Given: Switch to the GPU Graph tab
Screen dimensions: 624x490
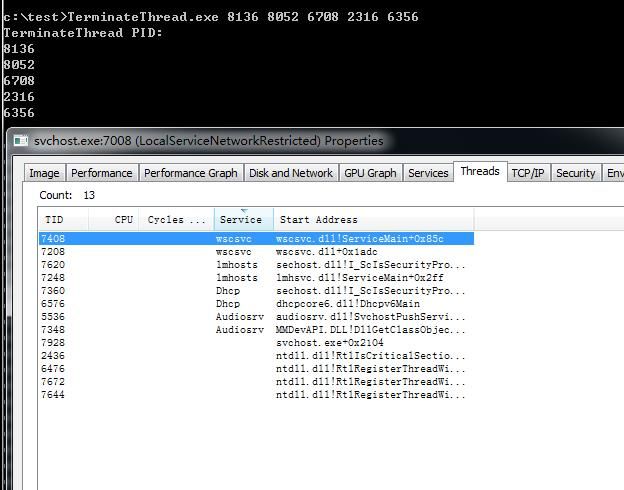Looking at the screenshot, I should [370, 173].
